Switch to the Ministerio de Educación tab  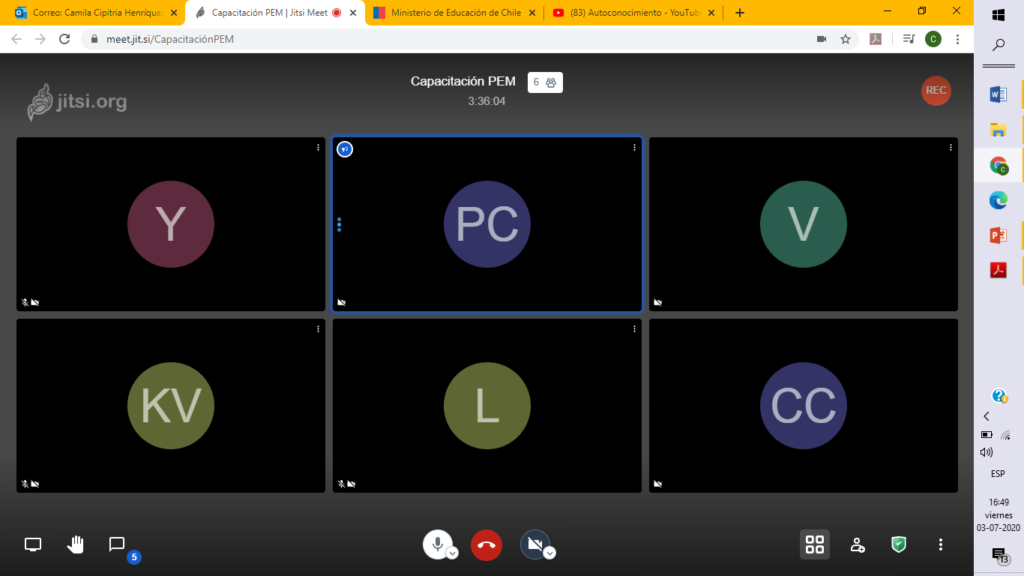click(455, 13)
